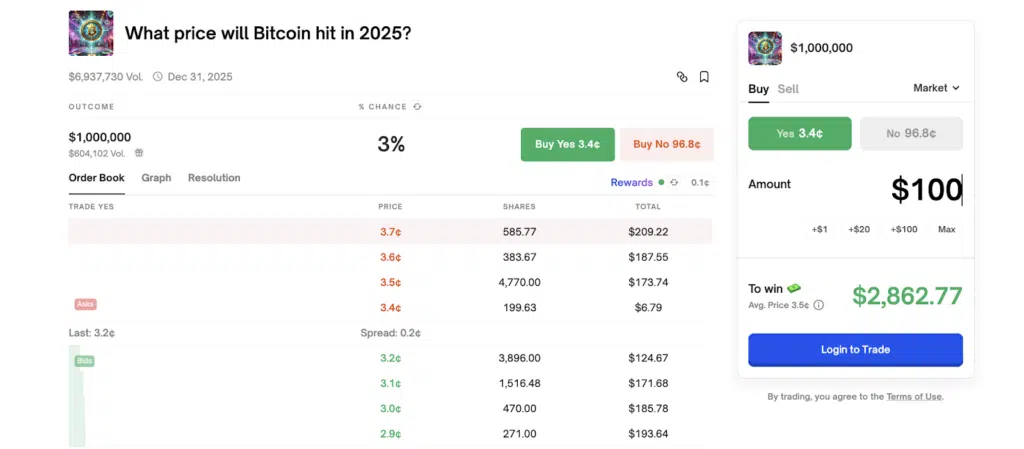Open the Market order type dropdown
The image size is (1024, 449).
[x=936, y=88]
